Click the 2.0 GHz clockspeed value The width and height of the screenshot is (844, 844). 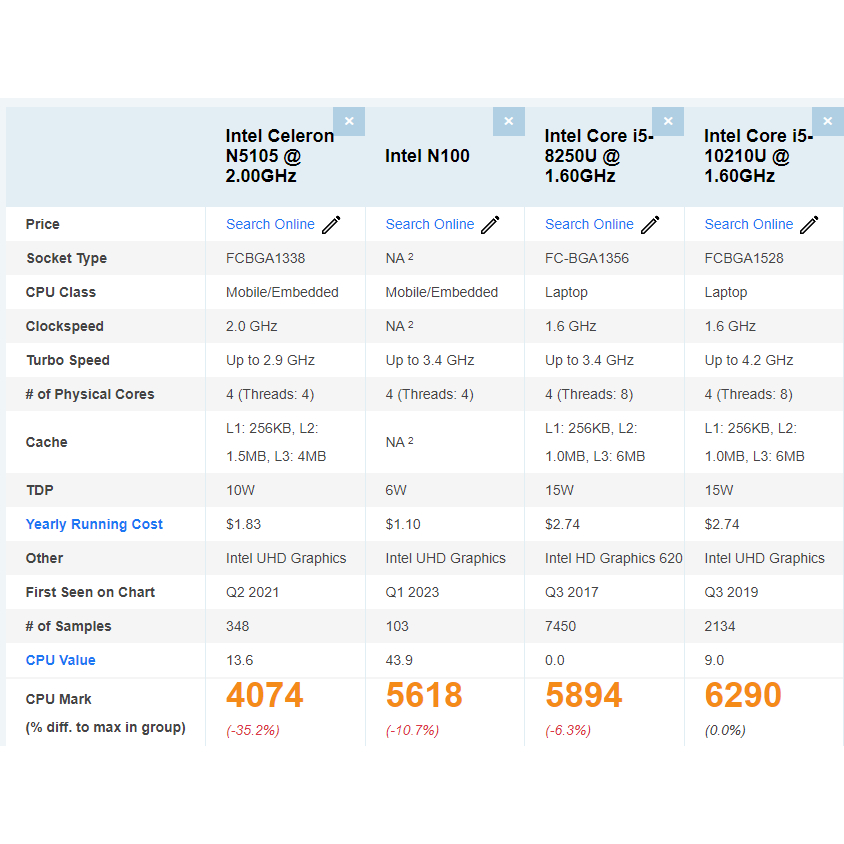click(x=251, y=326)
